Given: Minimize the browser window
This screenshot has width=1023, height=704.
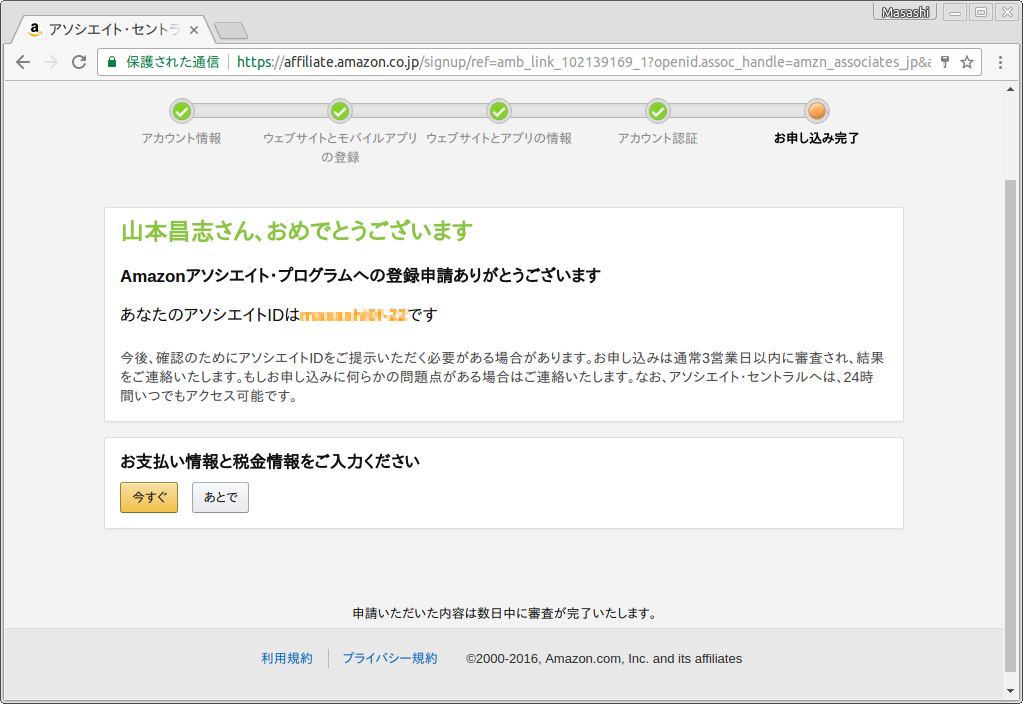Looking at the screenshot, I should 954,12.
